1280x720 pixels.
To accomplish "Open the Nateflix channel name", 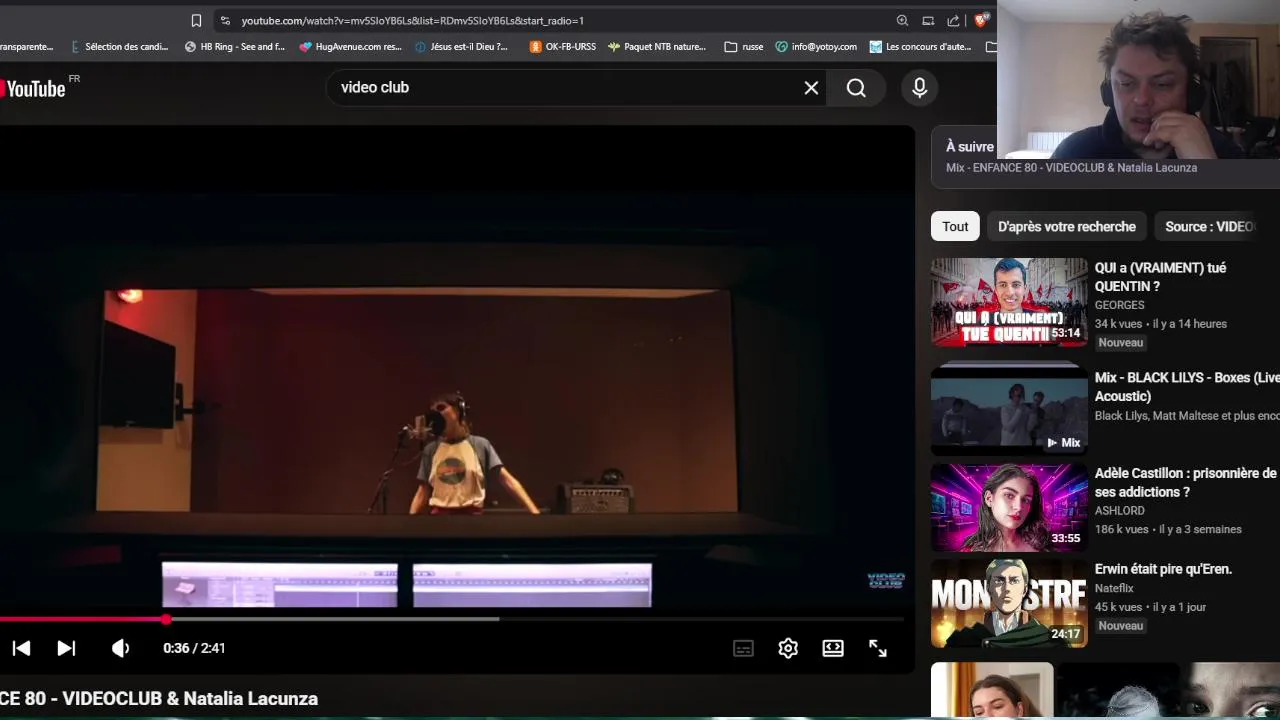I will (1114, 588).
